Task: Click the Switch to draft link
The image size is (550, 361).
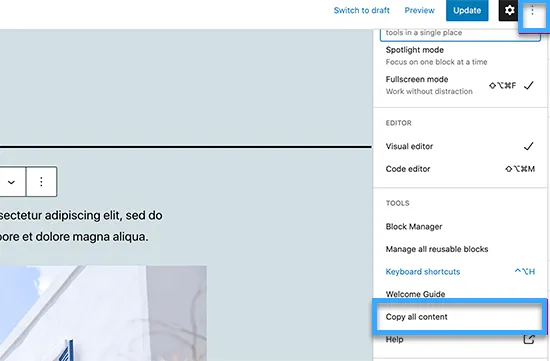Action: pos(361,11)
